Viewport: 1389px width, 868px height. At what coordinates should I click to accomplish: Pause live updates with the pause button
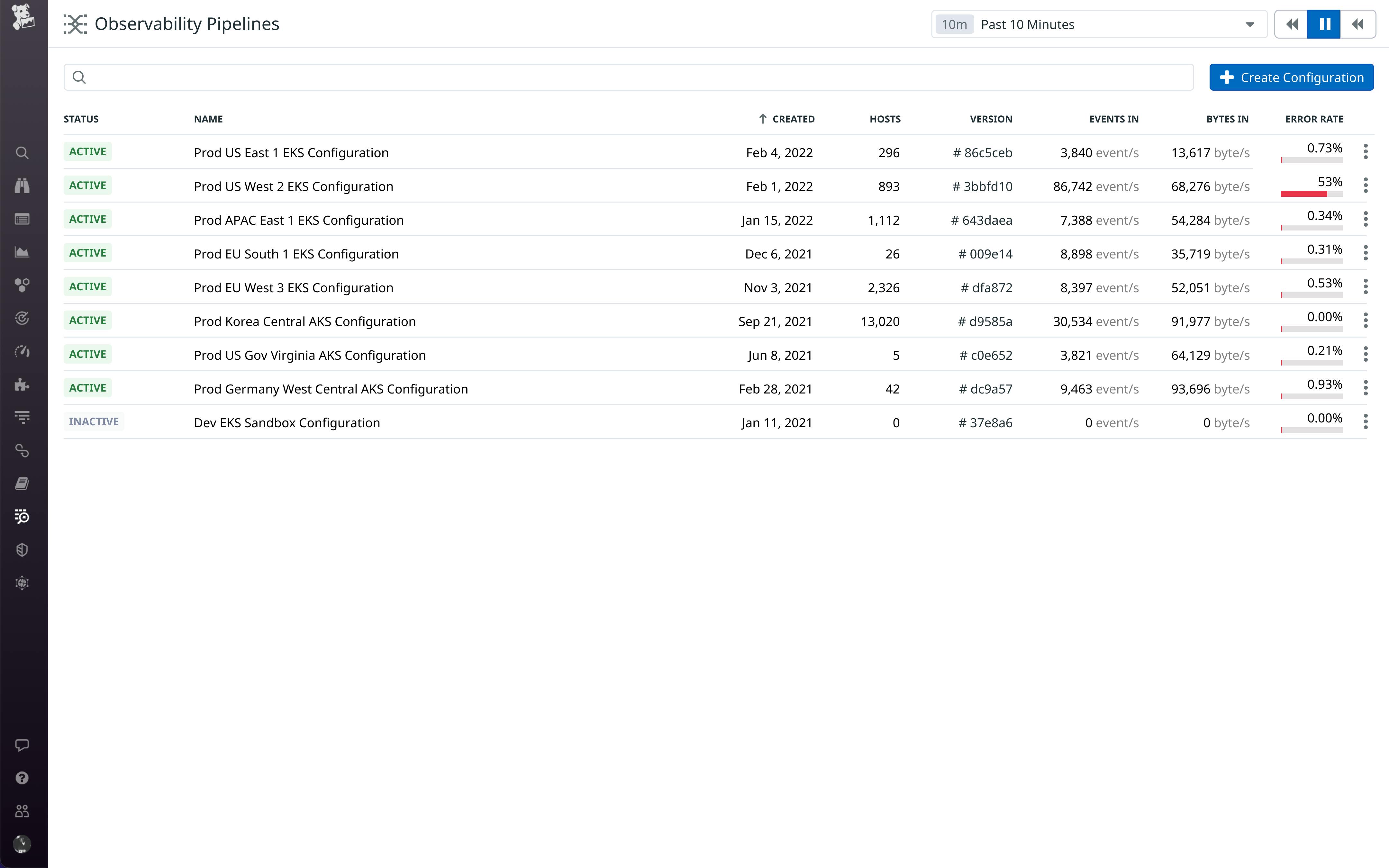click(x=1323, y=24)
